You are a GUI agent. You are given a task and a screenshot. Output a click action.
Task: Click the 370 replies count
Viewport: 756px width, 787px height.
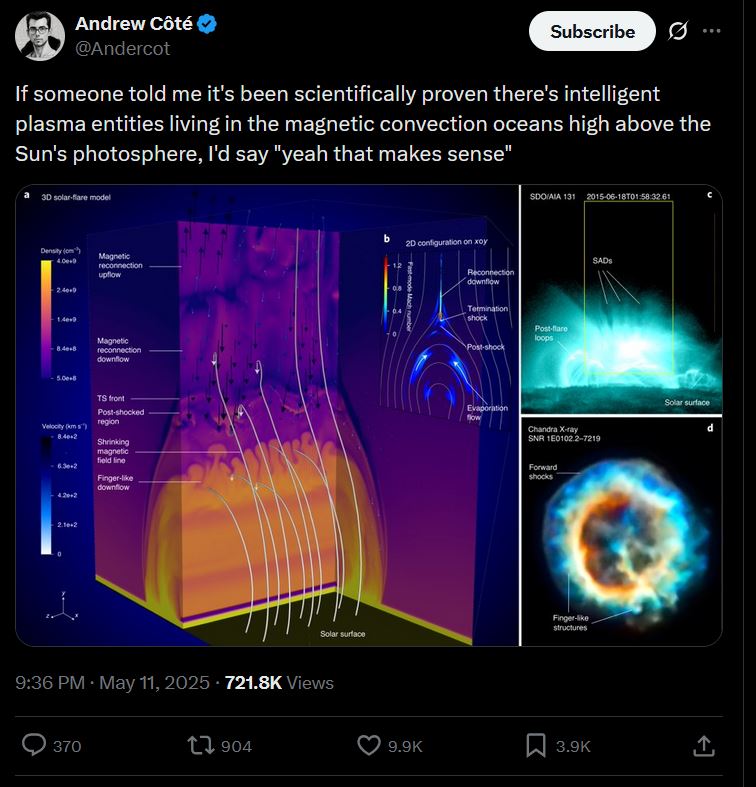[x=66, y=746]
